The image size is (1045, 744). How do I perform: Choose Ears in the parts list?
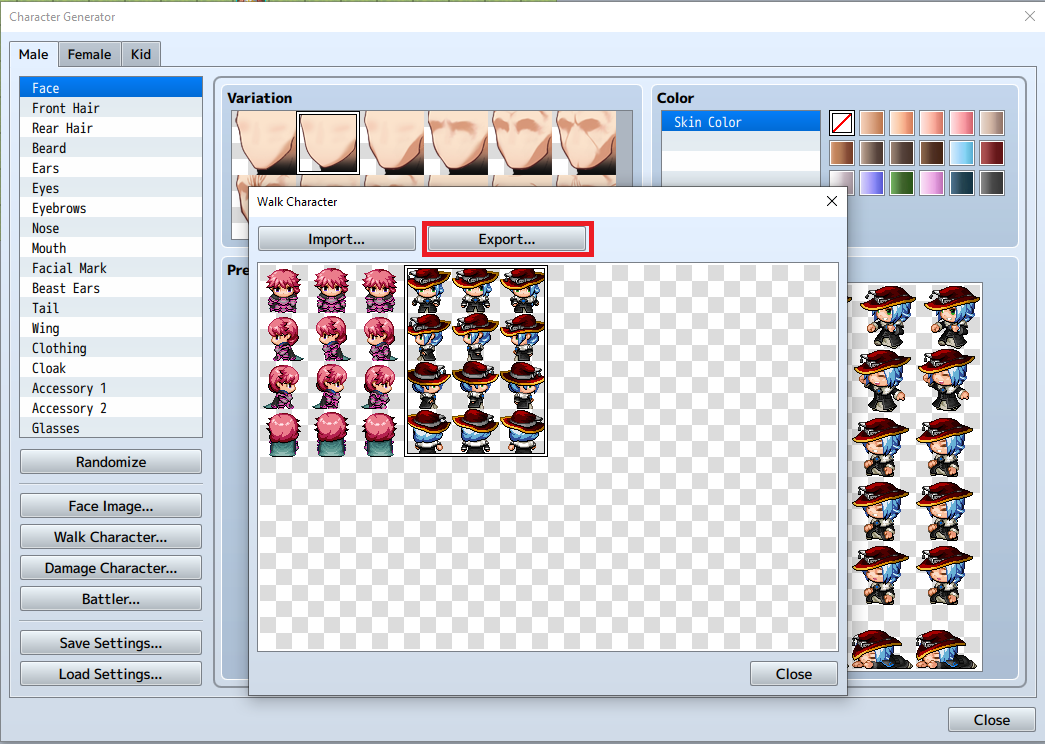click(x=111, y=167)
